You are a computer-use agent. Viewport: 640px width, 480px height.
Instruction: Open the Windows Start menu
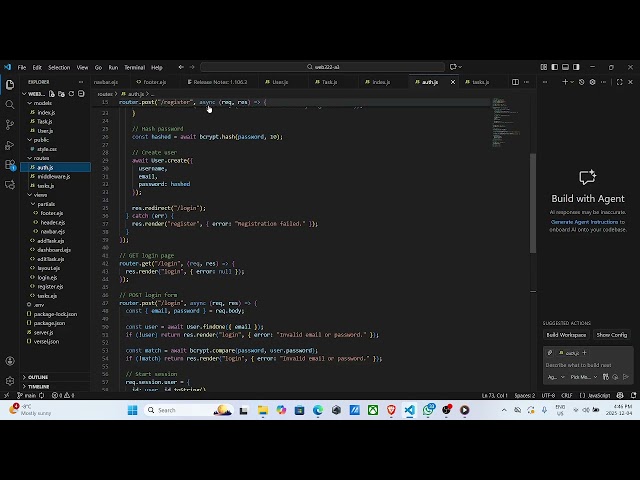133,410
